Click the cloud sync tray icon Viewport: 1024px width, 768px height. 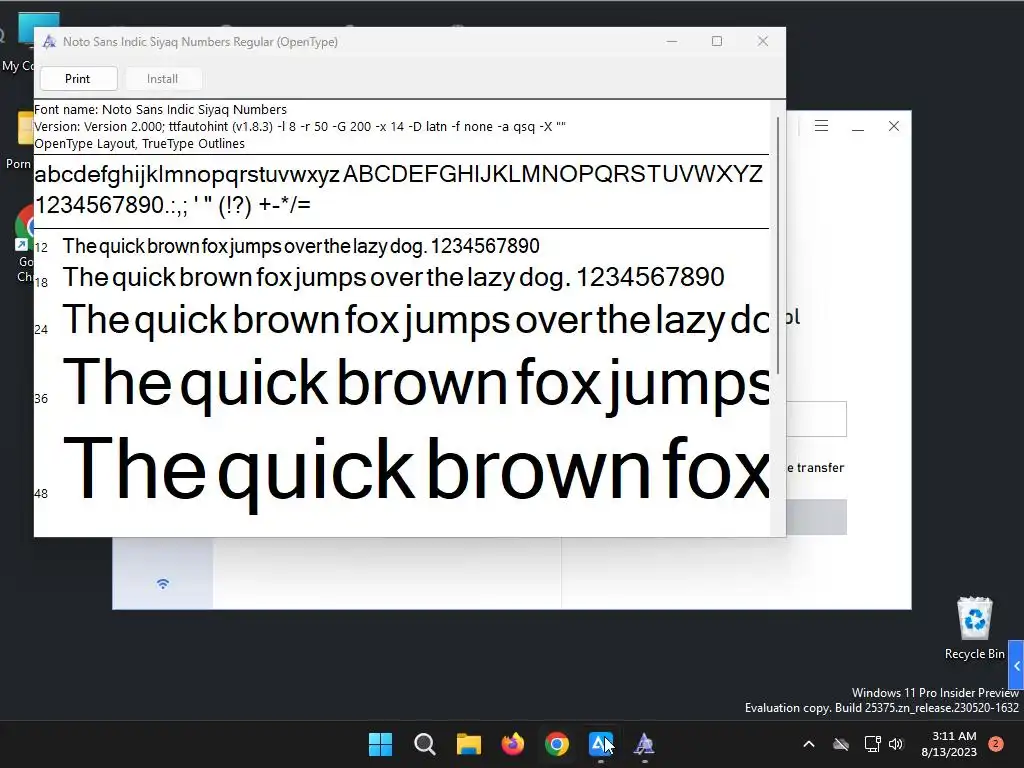pyautogui.click(x=841, y=744)
